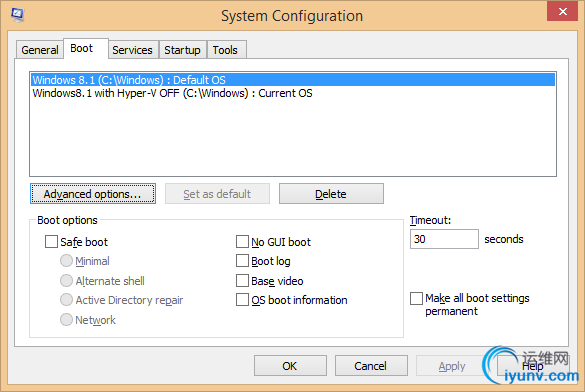The height and width of the screenshot is (392, 585).
Task: Enable the Safe boot checkbox
Action: click(51, 241)
